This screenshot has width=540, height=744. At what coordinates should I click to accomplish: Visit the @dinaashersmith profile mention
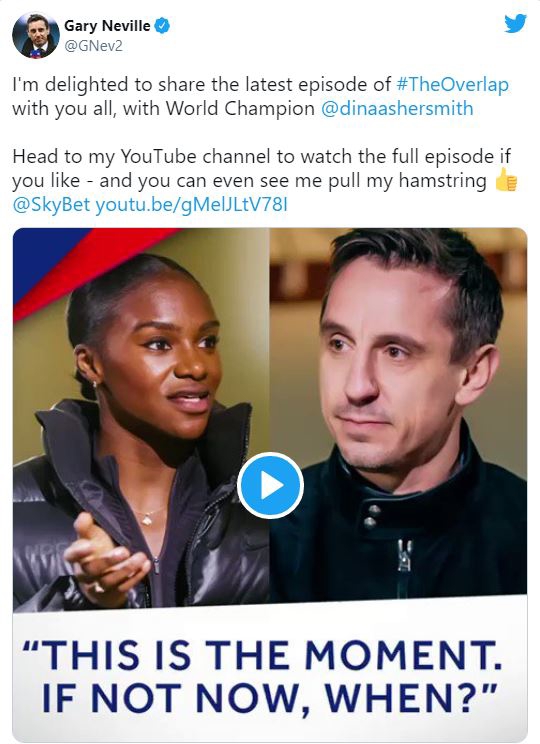(x=397, y=109)
